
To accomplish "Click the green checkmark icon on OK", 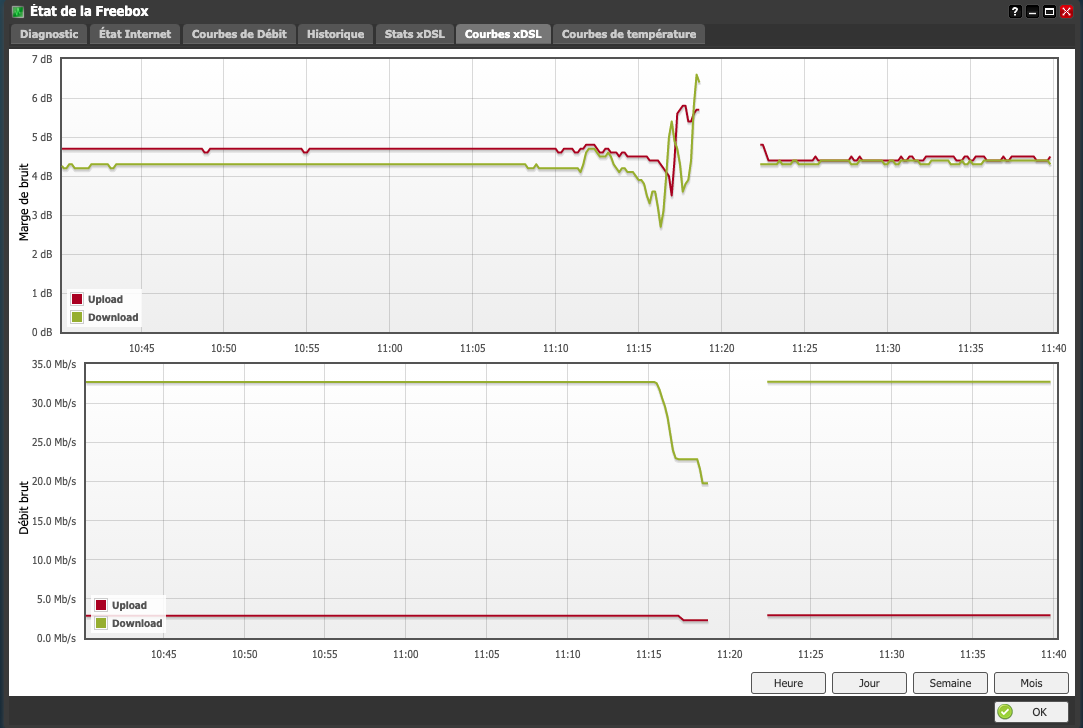I will coord(1006,712).
